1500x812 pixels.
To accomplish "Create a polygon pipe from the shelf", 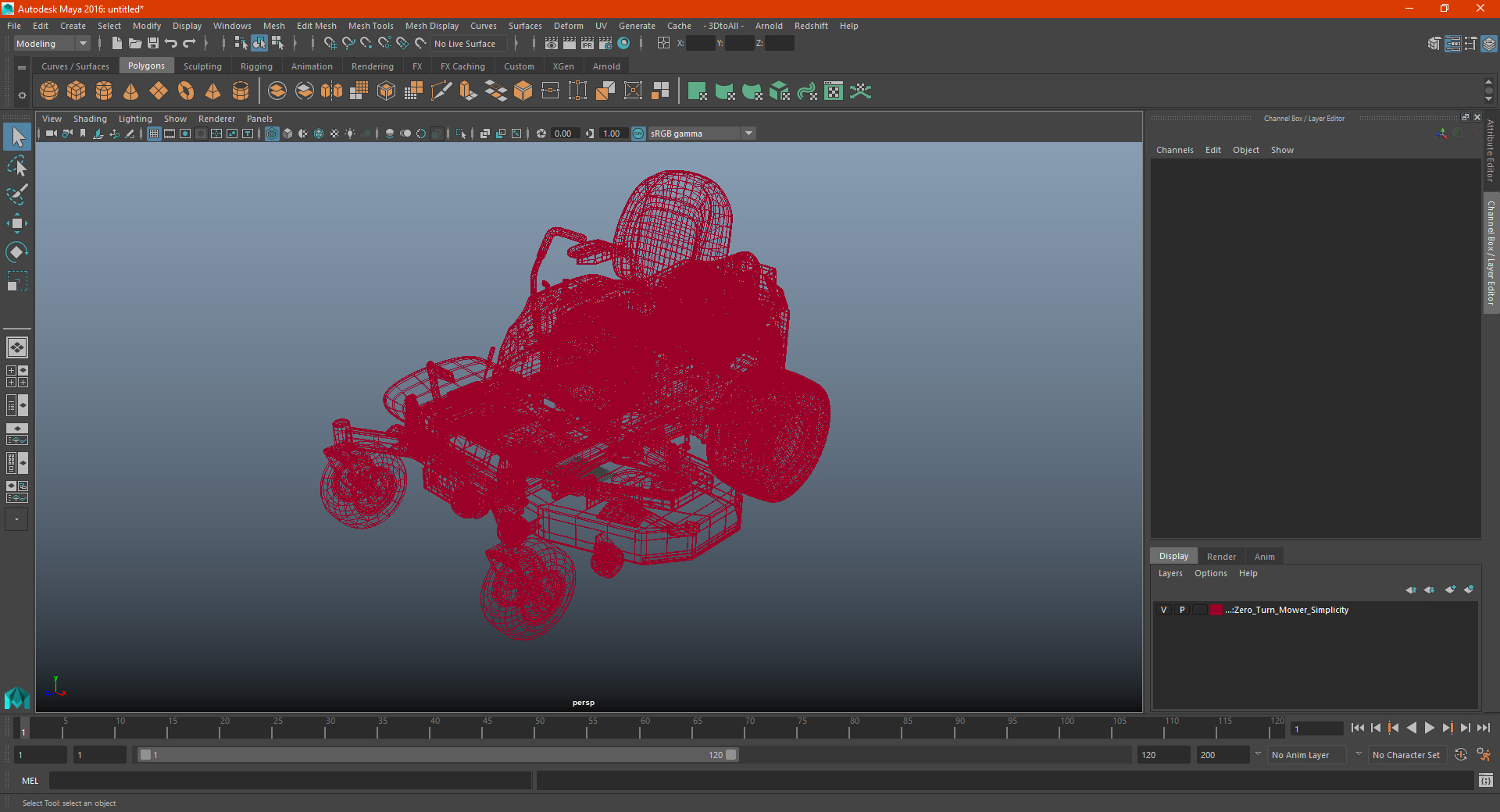I will pos(241,91).
